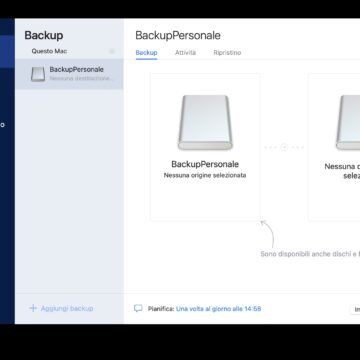Screen dimensions: 360x360
Task: Expand the Questo Mac section arrow
Action: coord(112,51)
